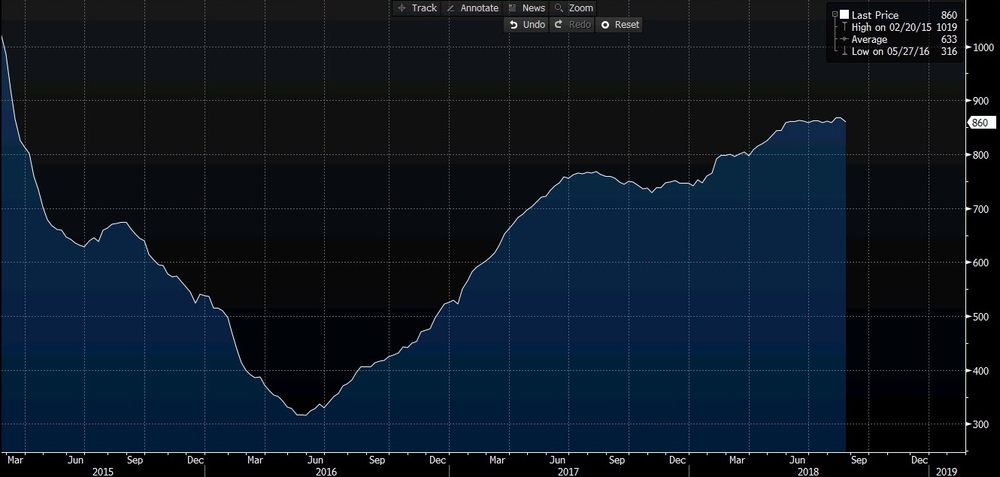Activate the Track crosshair tool
This screenshot has width=1000, height=477.
coord(417,8)
